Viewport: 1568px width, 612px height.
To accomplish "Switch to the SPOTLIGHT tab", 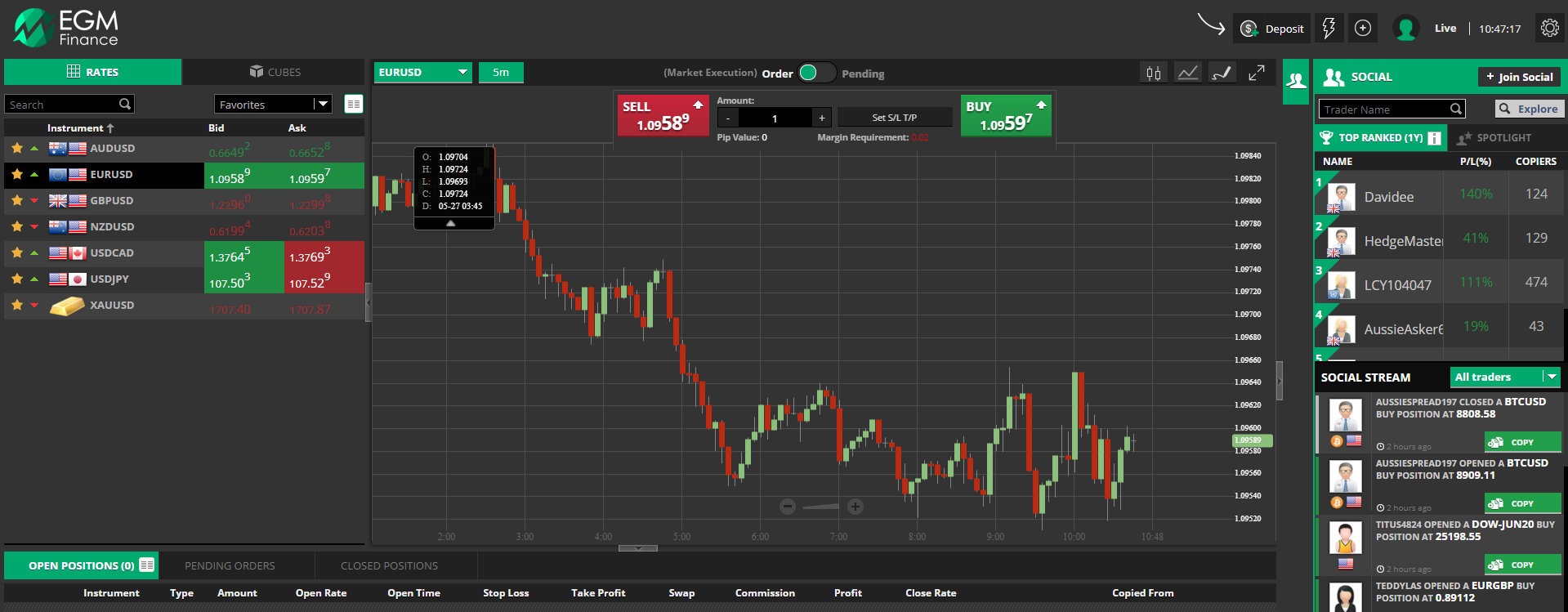I will pos(1494,137).
